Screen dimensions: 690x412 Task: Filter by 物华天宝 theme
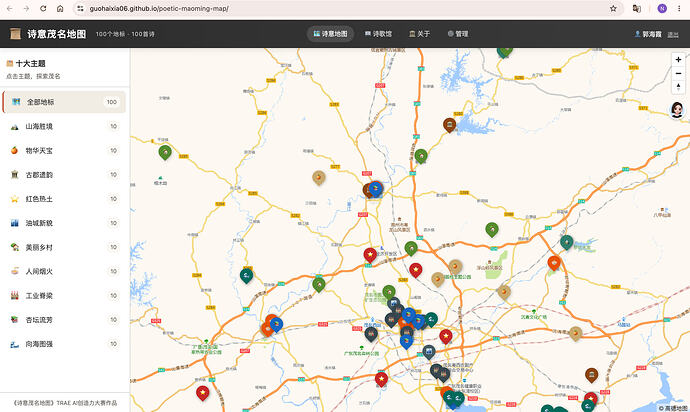click(64, 151)
